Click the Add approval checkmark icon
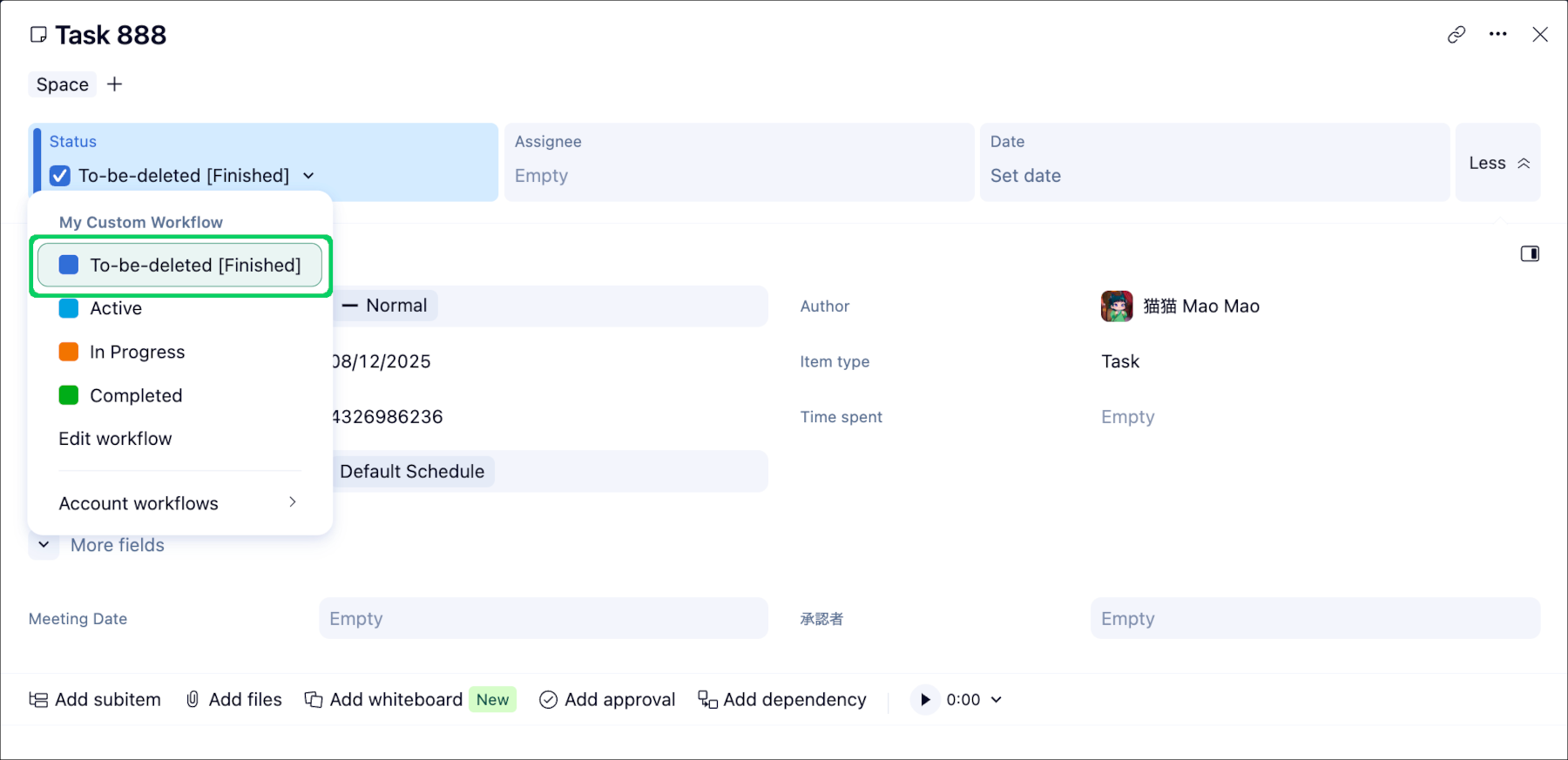The height and width of the screenshot is (760, 1568). tap(548, 700)
